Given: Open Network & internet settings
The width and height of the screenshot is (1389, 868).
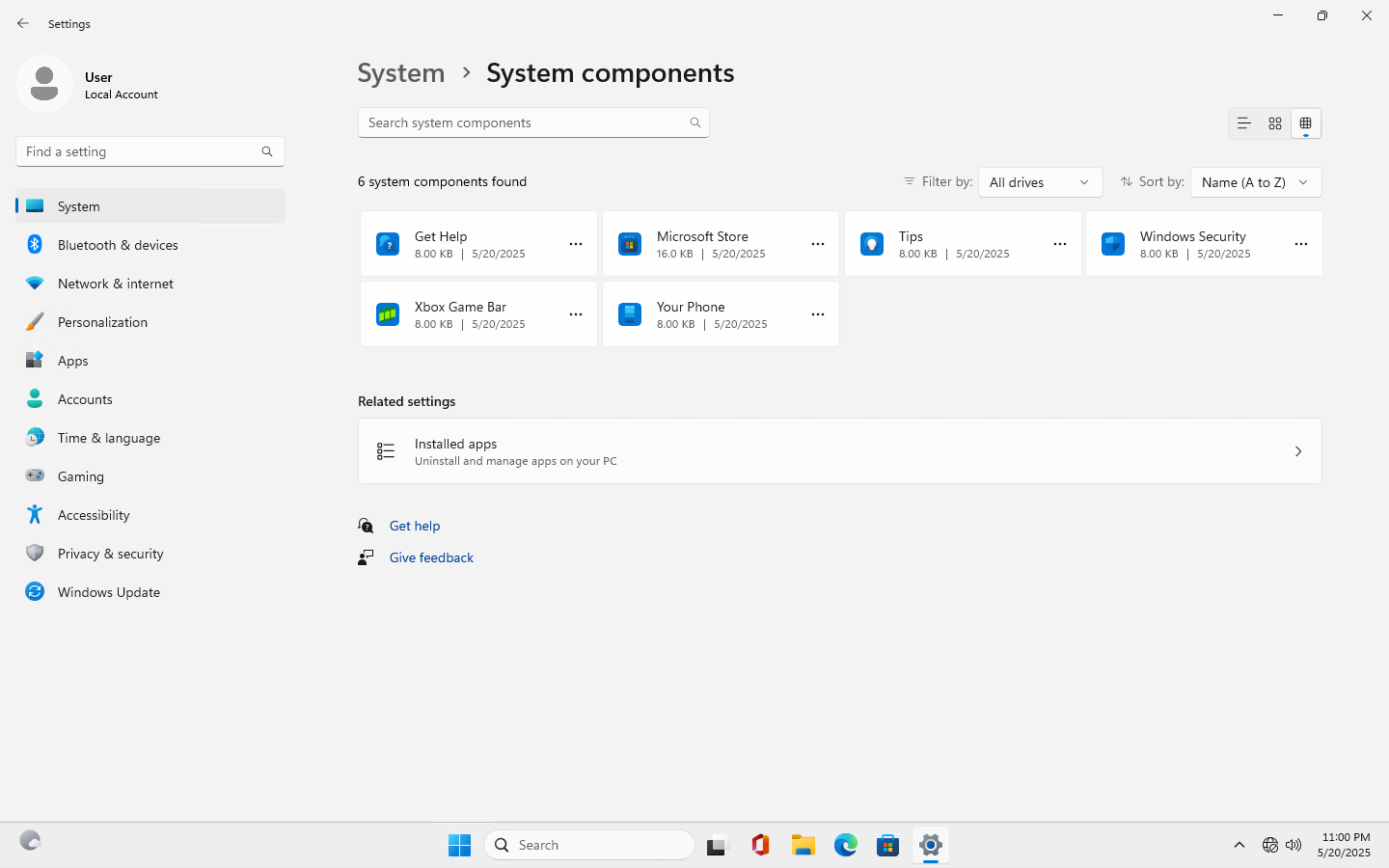Looking at the screenshot, I should [x=150, y=284].
